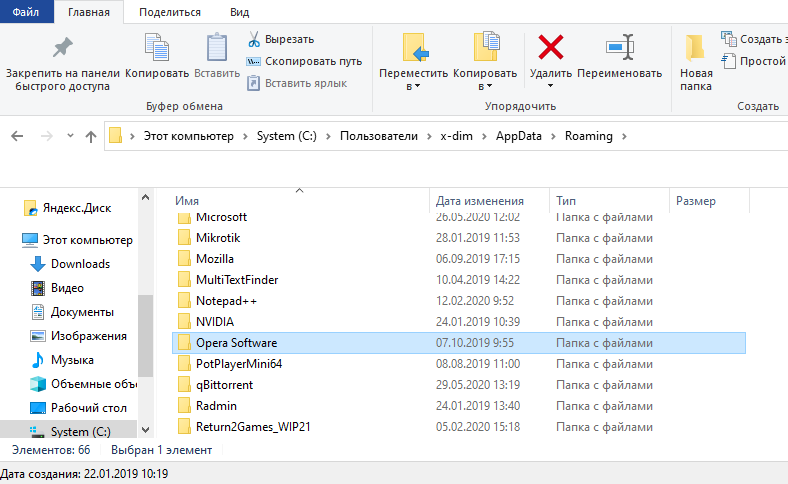The image size is (788, 484).
Task: Sort by the Размер column header
Action: (x=709, y=201)
